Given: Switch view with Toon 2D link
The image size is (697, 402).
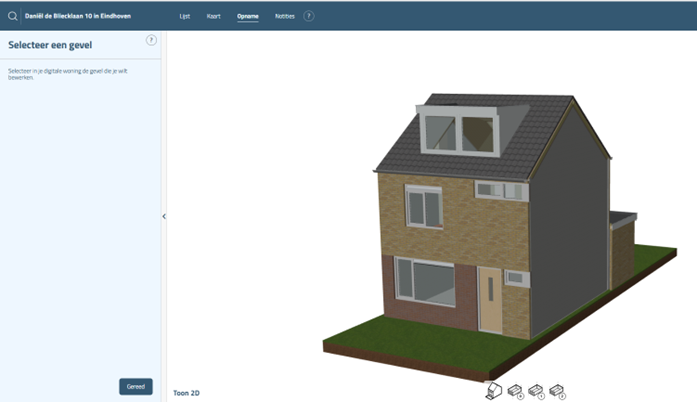Looking at the screenshot, I should point(186,393).
